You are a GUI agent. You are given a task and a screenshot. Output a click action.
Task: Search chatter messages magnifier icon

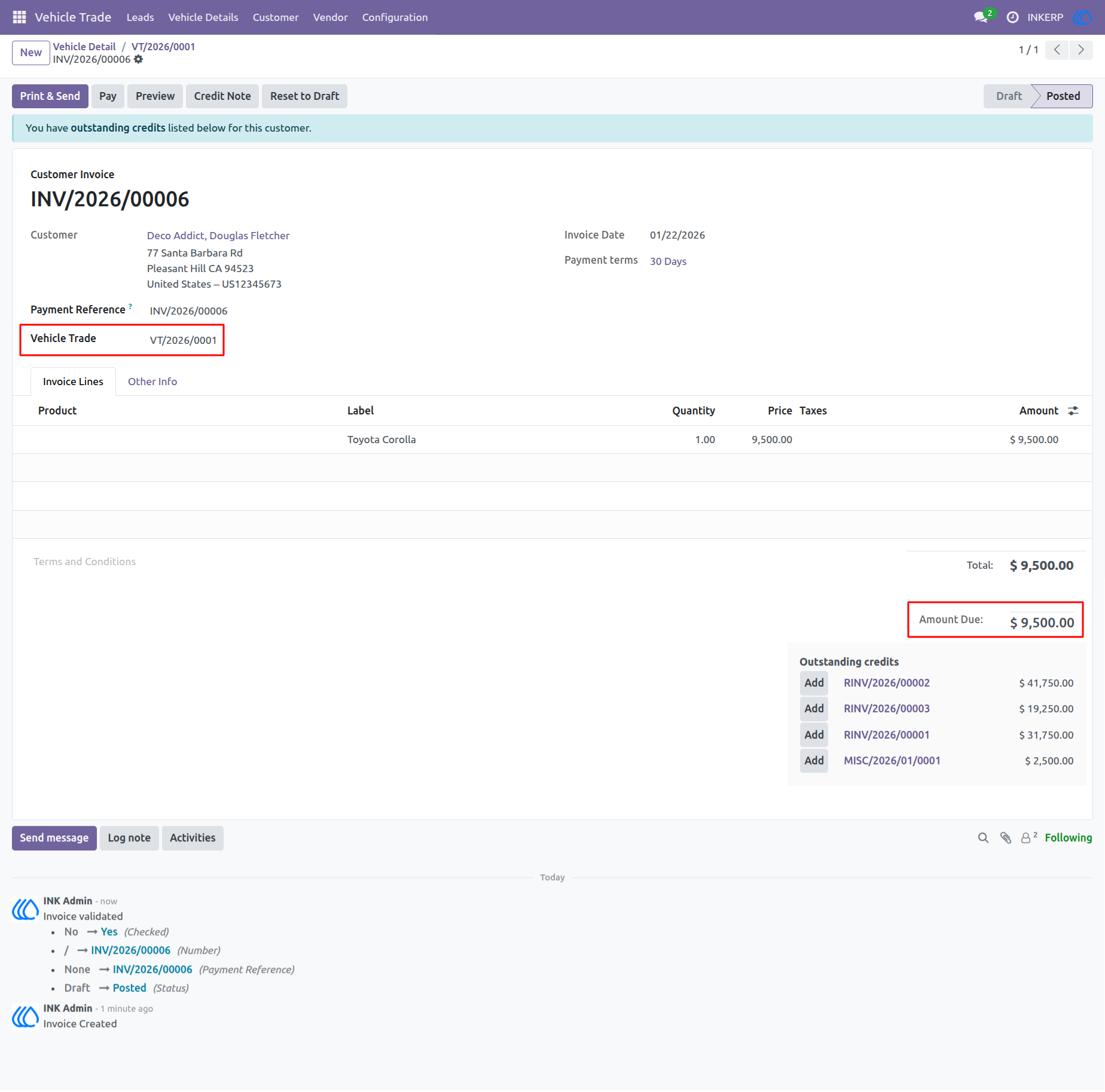(x=983, y=838)
